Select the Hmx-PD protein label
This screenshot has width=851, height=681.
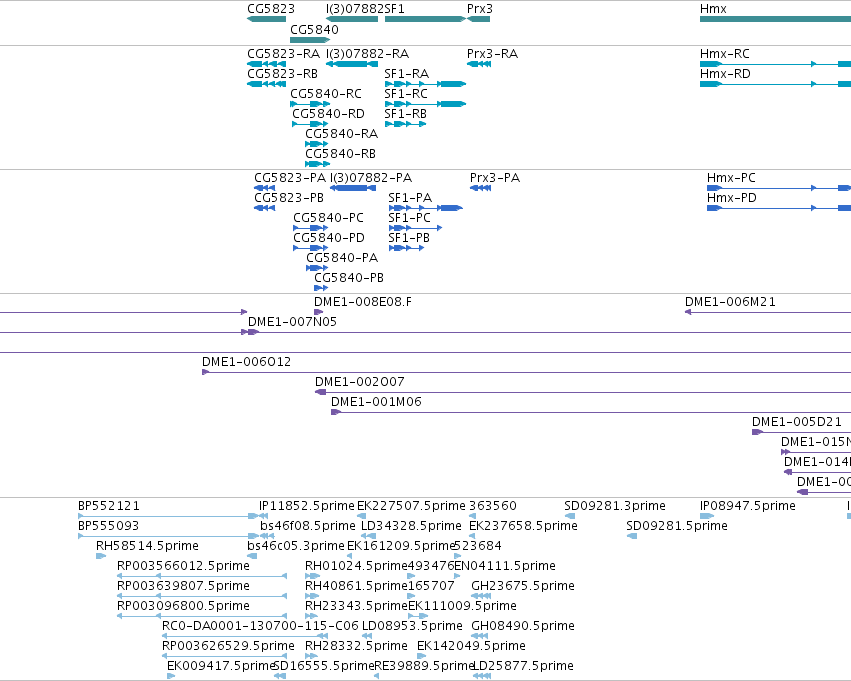point(732,198)
